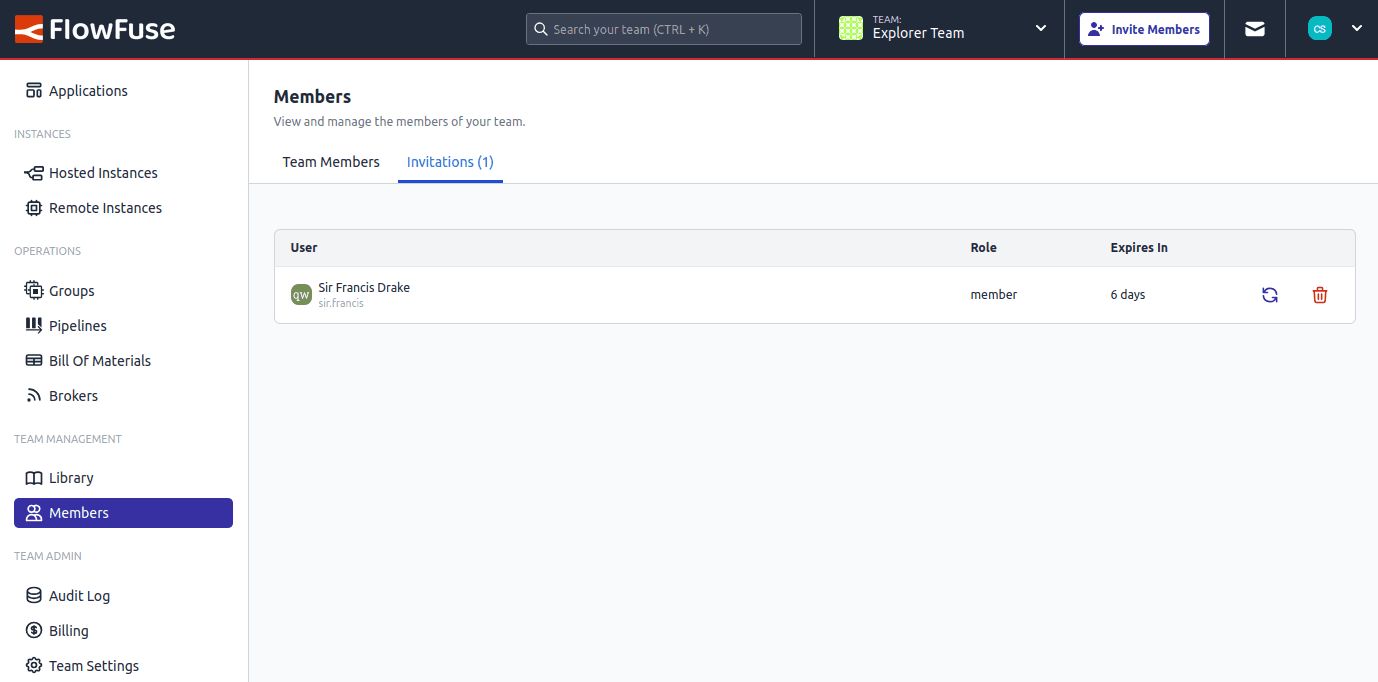Open Remote Instances from the sidebar icon
The image size is (1378, 682).
tap(34, 207)
